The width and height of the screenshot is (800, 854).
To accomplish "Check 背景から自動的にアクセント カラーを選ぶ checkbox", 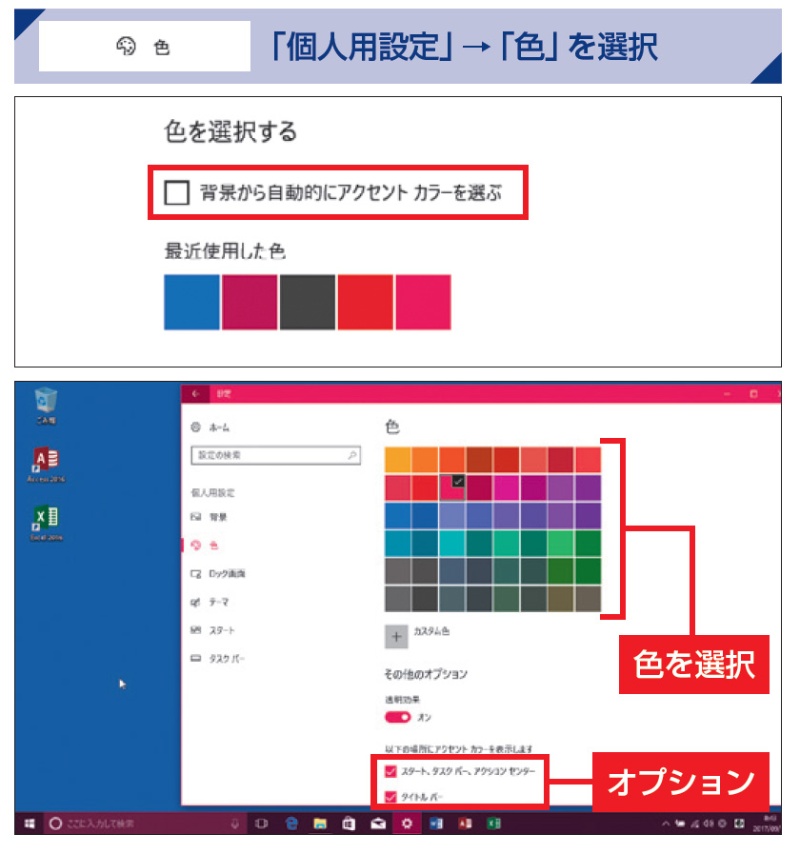I will point(177,193).
